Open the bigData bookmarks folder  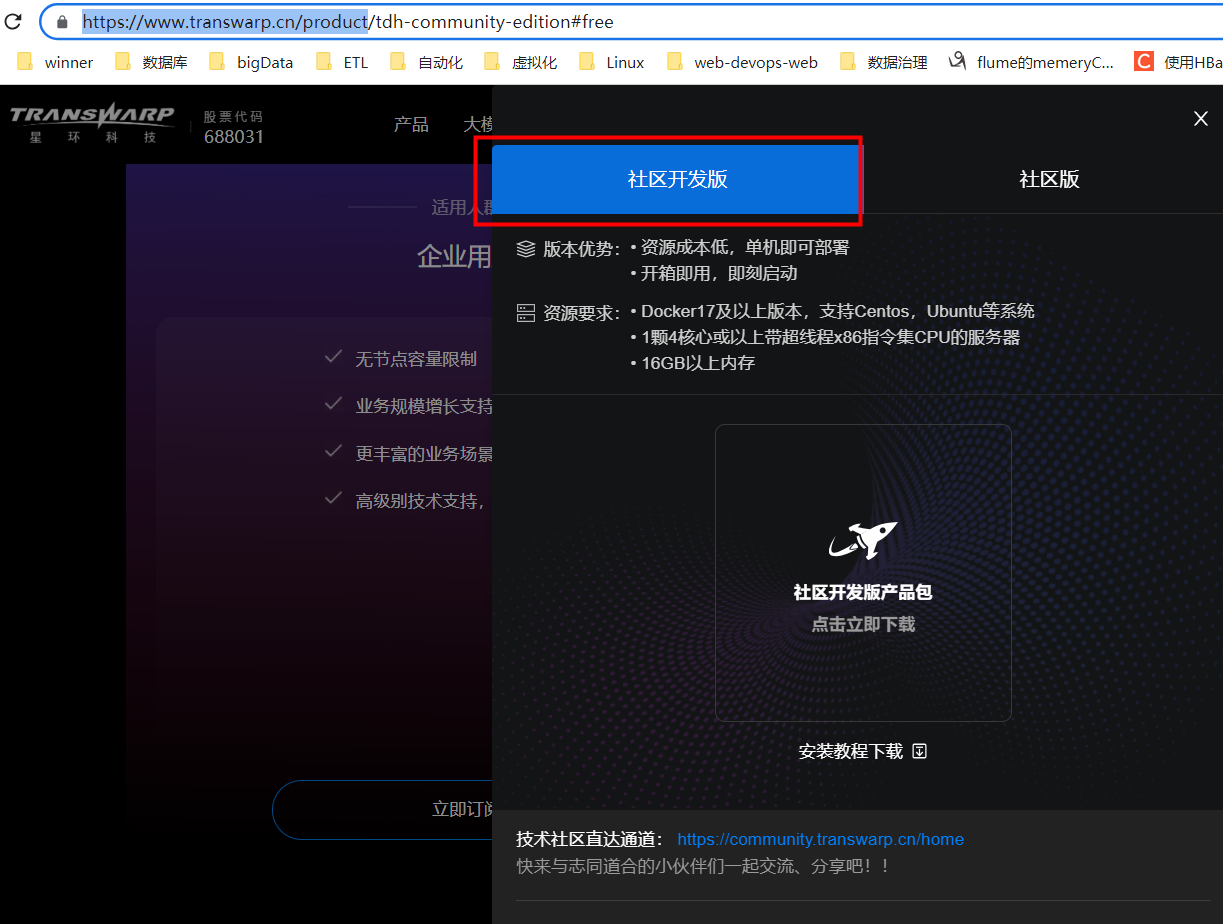pyautogui.click(x=251, y=62)
